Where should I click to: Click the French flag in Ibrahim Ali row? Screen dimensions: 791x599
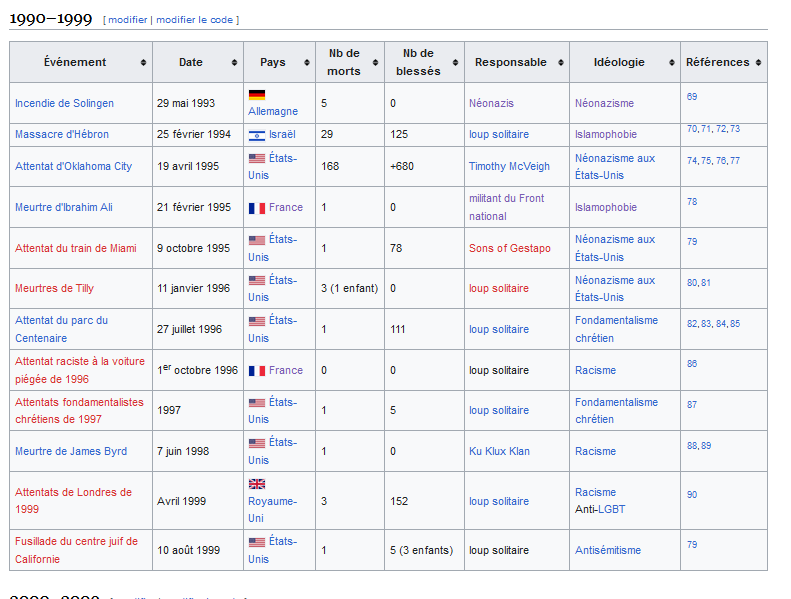tap(256, 208)
